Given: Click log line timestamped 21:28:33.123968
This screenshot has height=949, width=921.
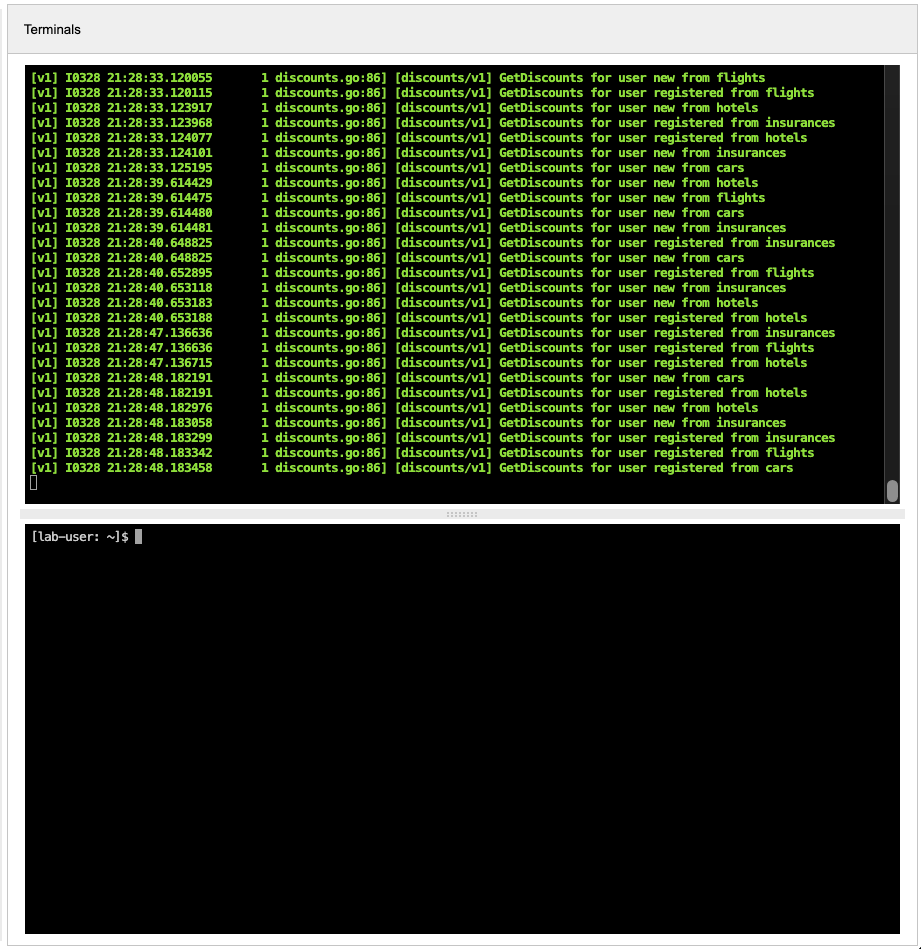Looking at the screenshot, I should point(433,123).
